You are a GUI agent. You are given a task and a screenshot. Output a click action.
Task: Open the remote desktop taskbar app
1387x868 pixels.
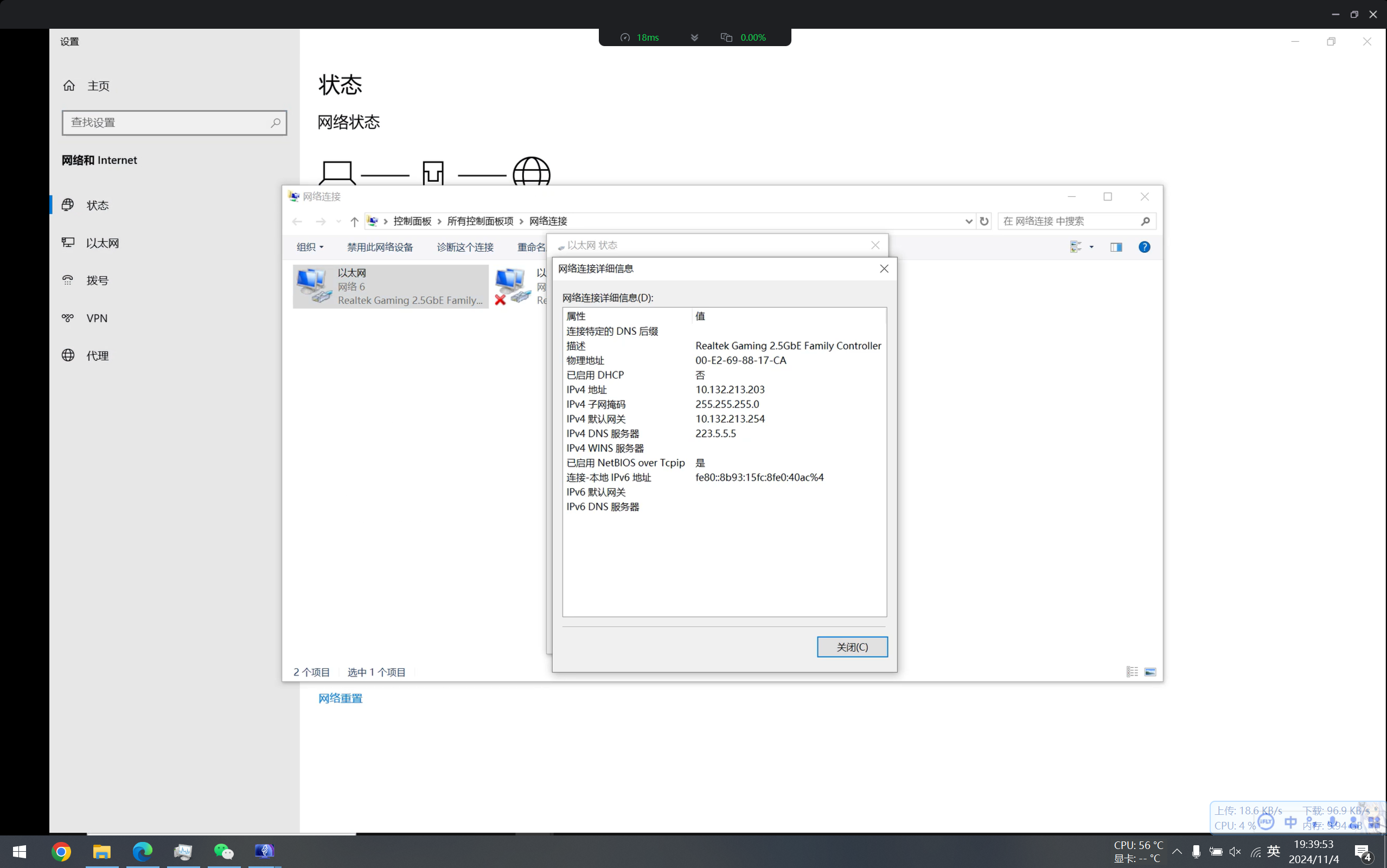264,851
